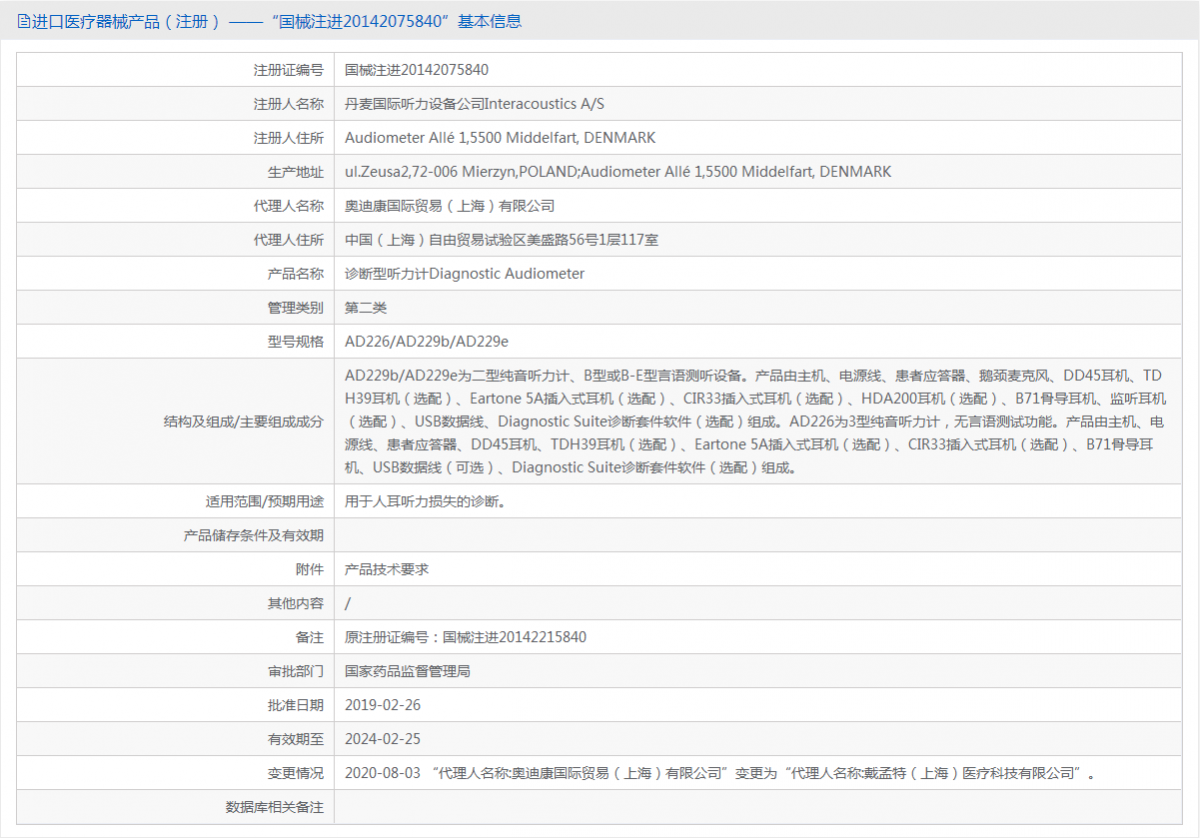Select the 注册人住所 label

coord(289,138)
